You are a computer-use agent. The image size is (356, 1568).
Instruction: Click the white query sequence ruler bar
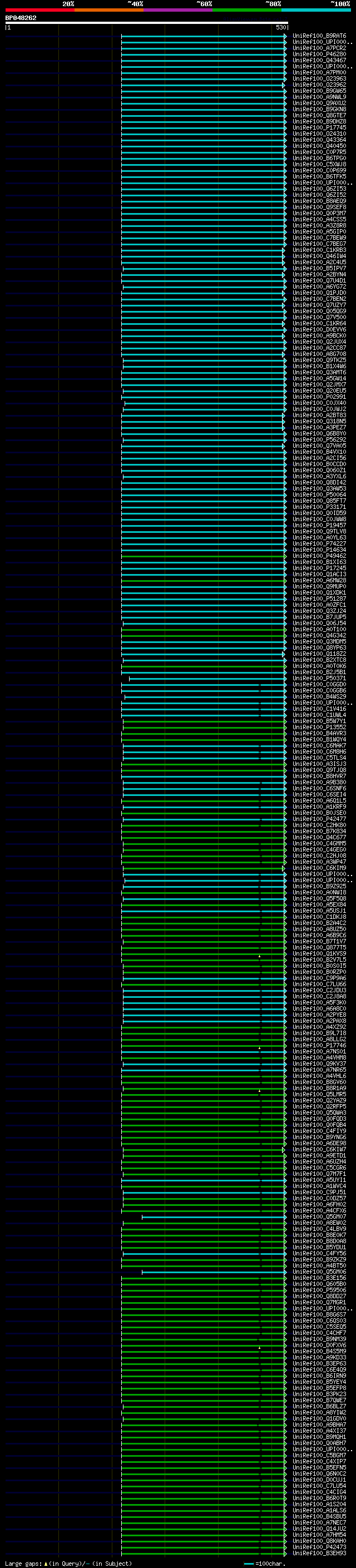coord(147,23)
